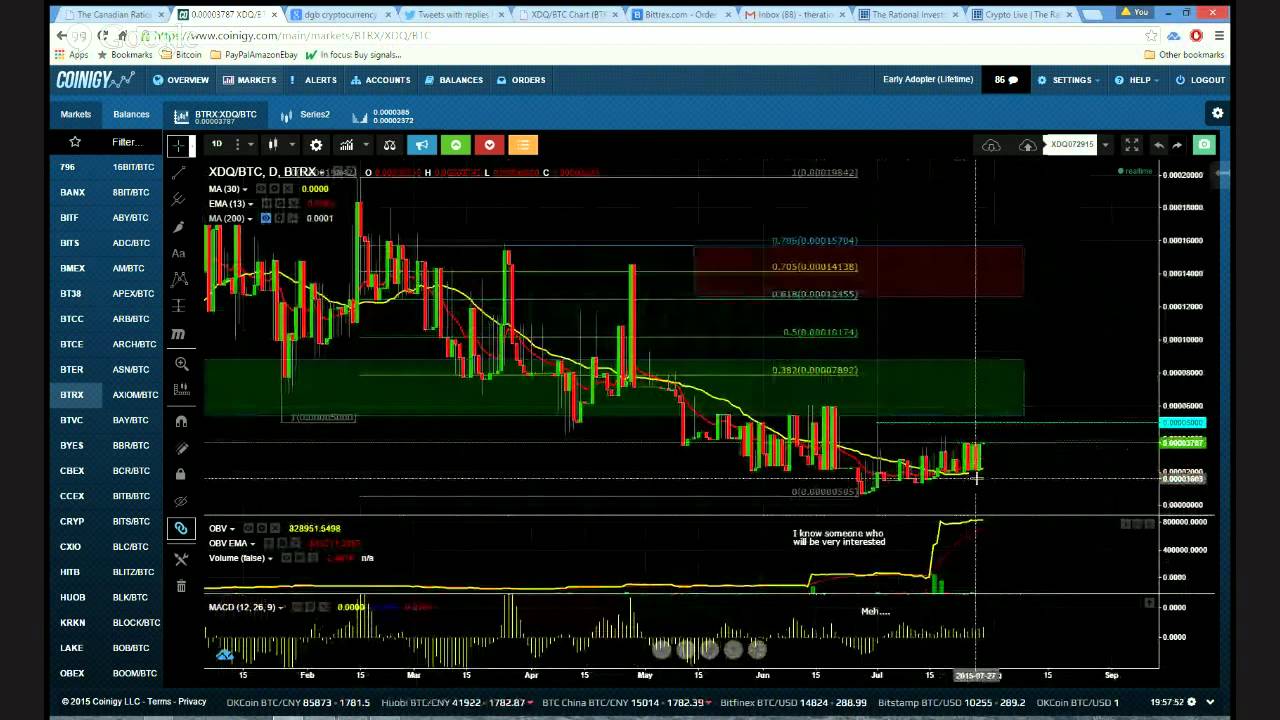The image size is (1280, 720).
Task: Open dropdown next to XDQ072915 layout name
Action: click(x=1105, y=145)
